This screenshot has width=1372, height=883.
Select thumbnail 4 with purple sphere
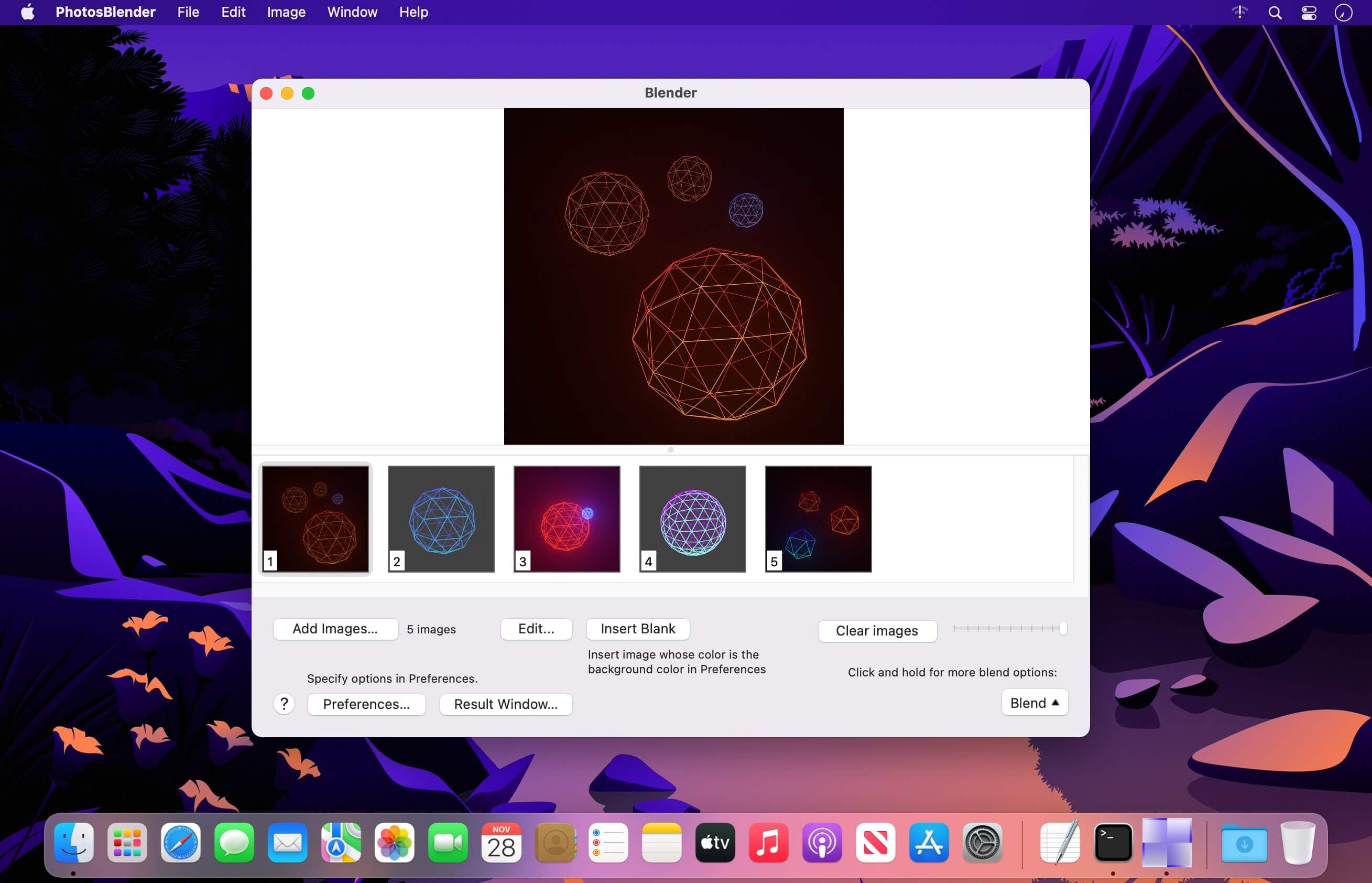tap(692, 519)
